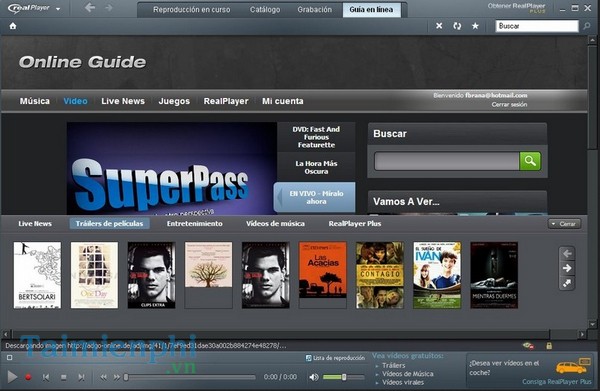The width and height of the screenshot is (600, 391).
Task: Click the horizontal scrollbar right arrow
Action: tap(582, 334)
